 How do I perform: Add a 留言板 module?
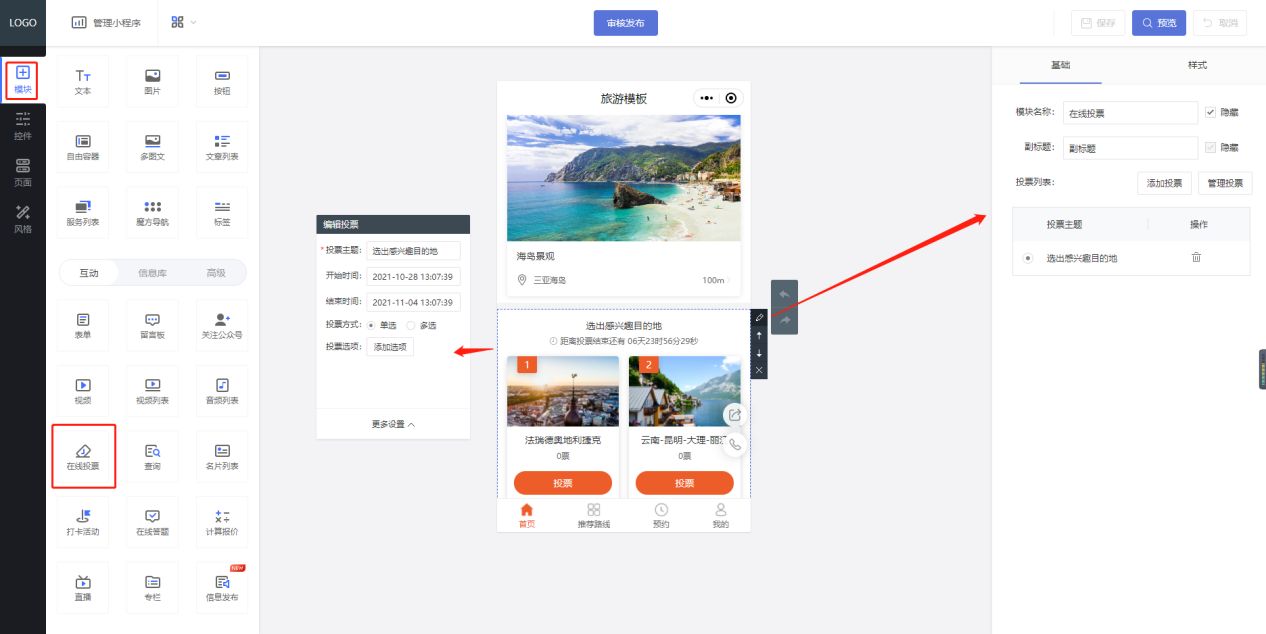coord(153,326)
